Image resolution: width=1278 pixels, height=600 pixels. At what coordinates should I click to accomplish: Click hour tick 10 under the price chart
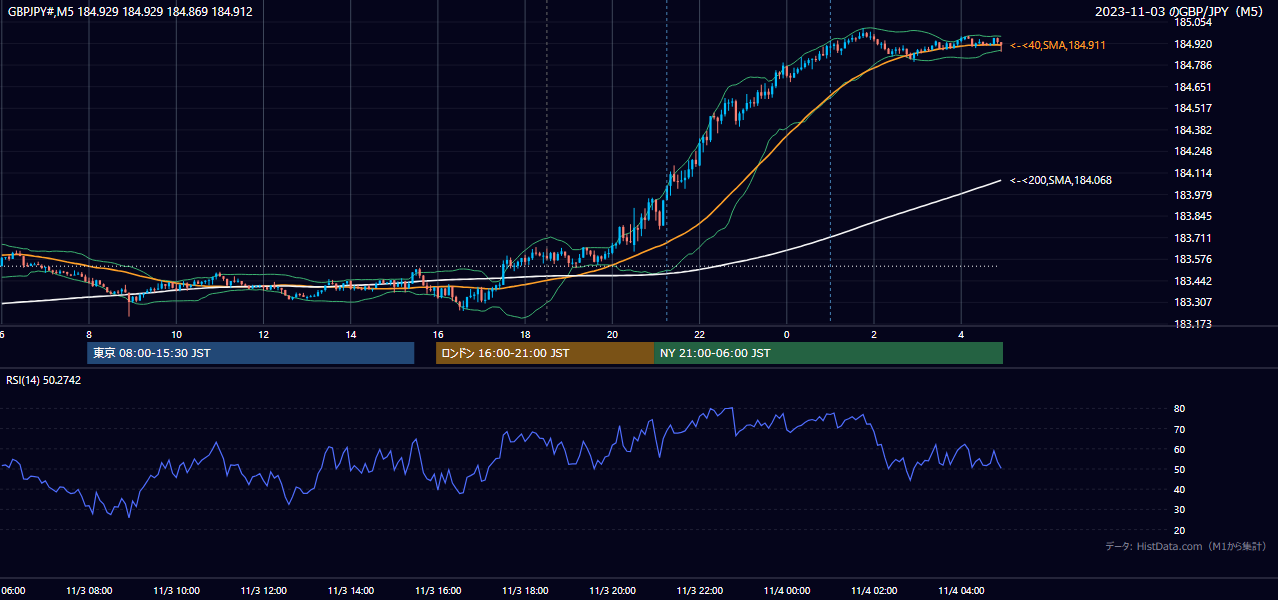click(176, 334)
